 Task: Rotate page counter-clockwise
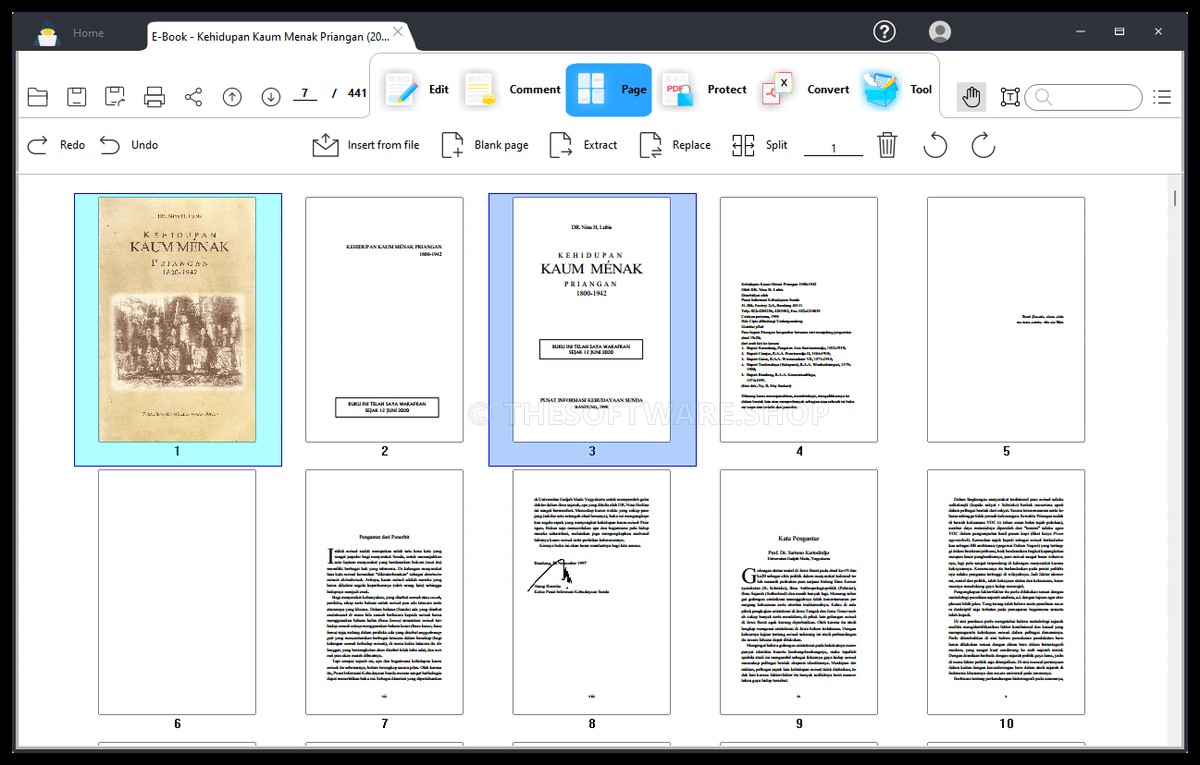pos(935,146)
